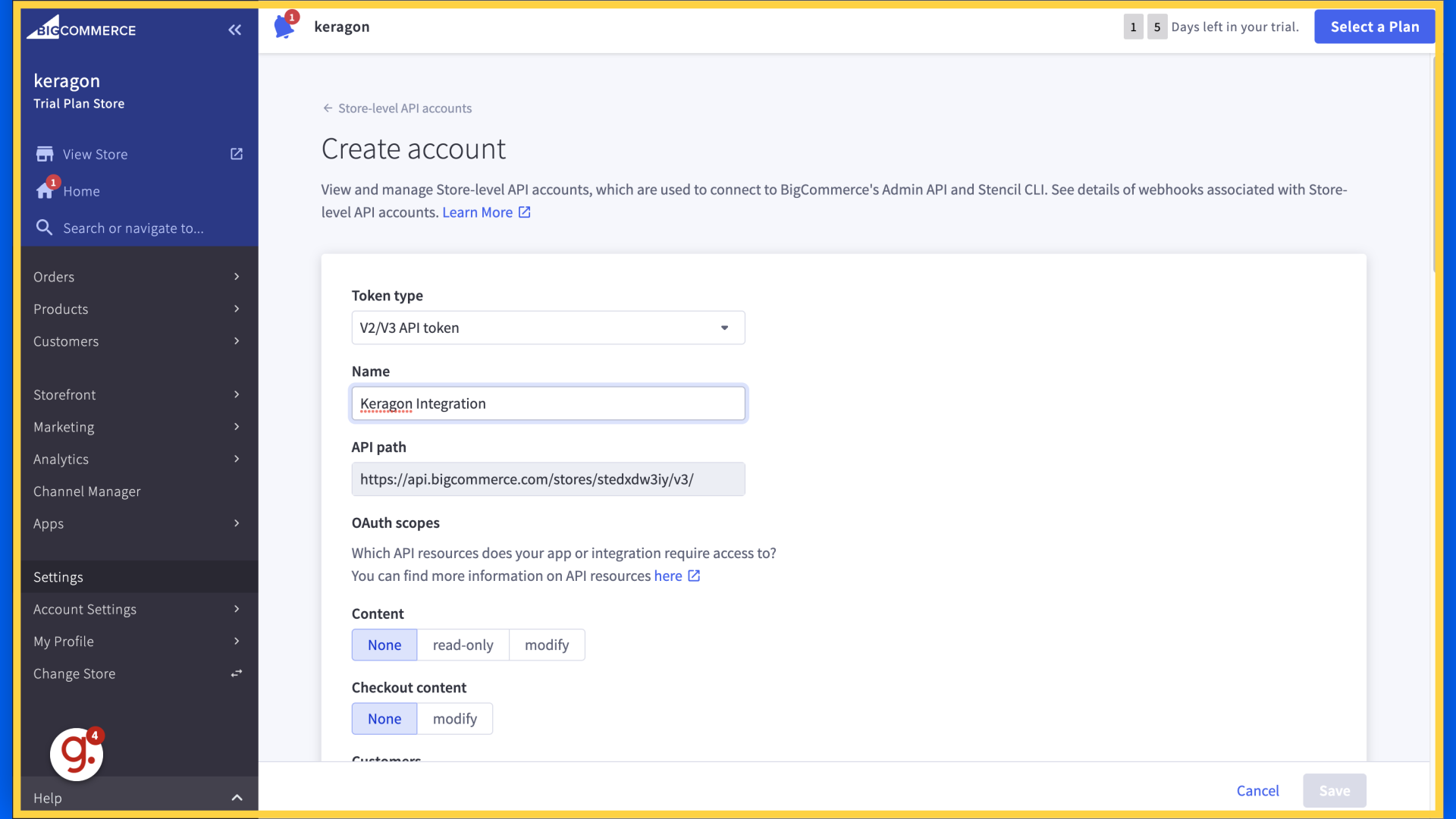Use the Change Store swap icon
1456x819 pixels.
pos(236,673)
